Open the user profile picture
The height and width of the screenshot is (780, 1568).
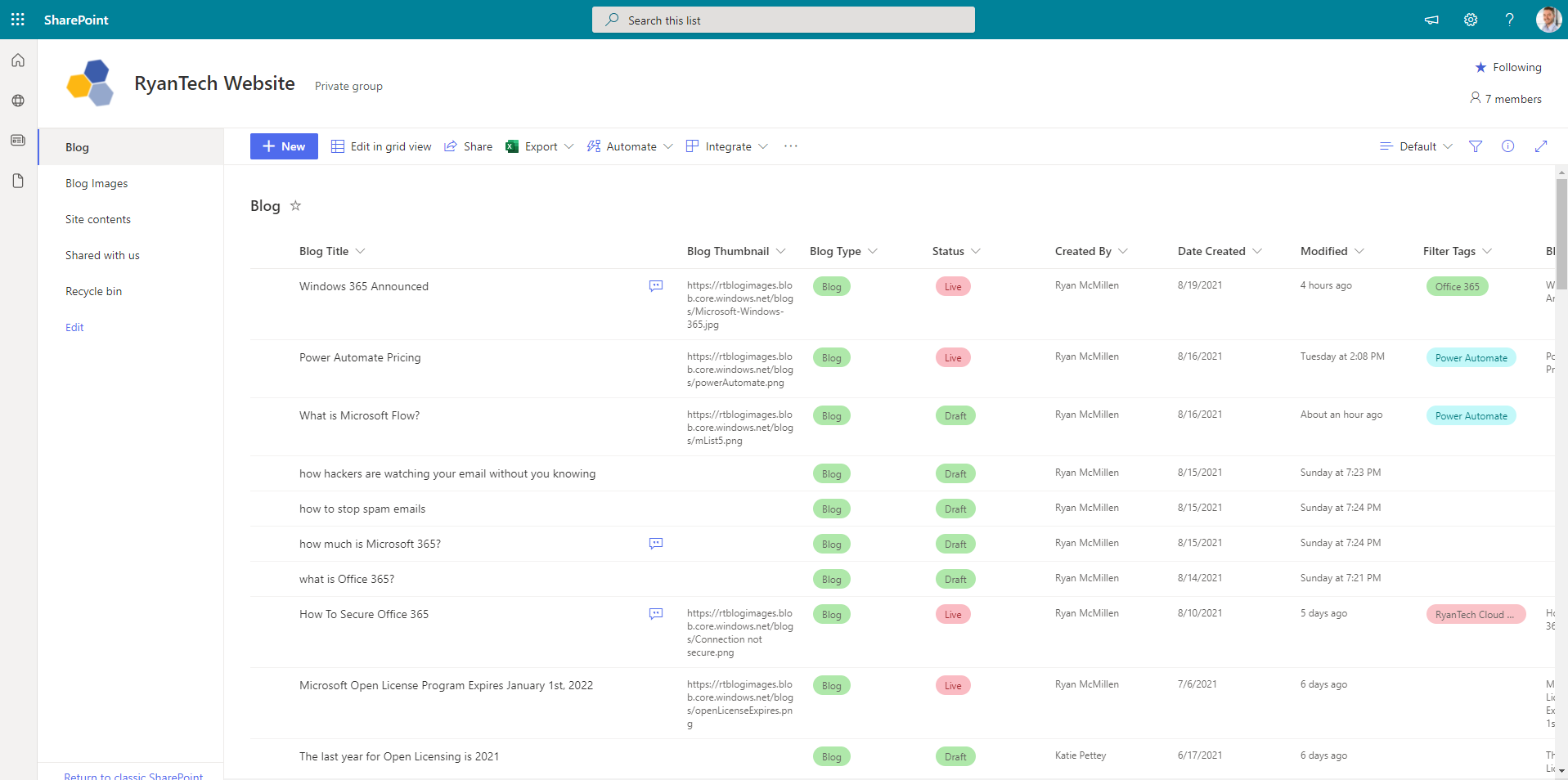point(1548,20)
